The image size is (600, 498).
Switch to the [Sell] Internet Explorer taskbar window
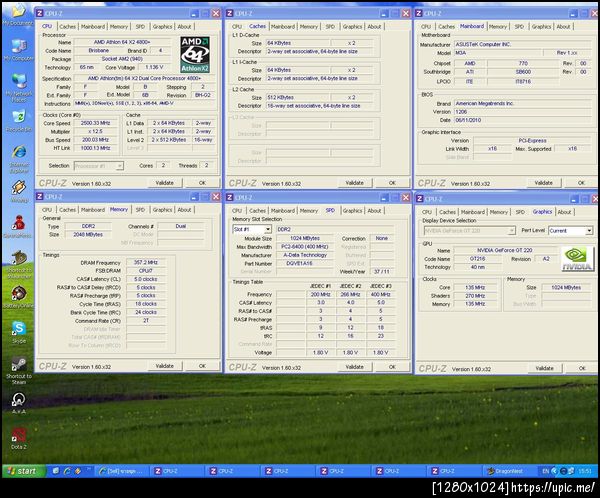point(122,471)
